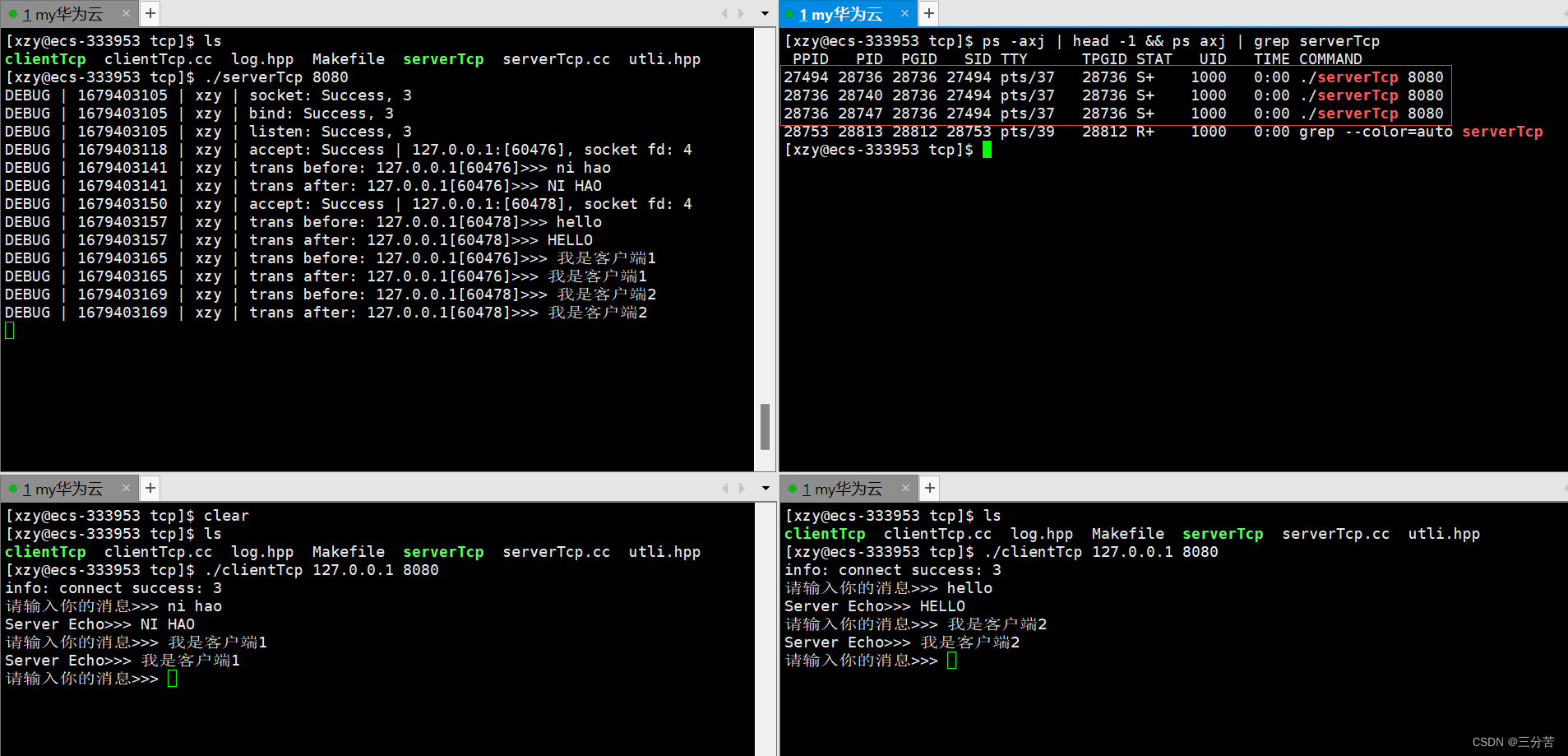This screenshot has width=1568, height=756.
Task: Click 'utli.hpp' in the bottom-right ls output
Action: click(1444, 534)
